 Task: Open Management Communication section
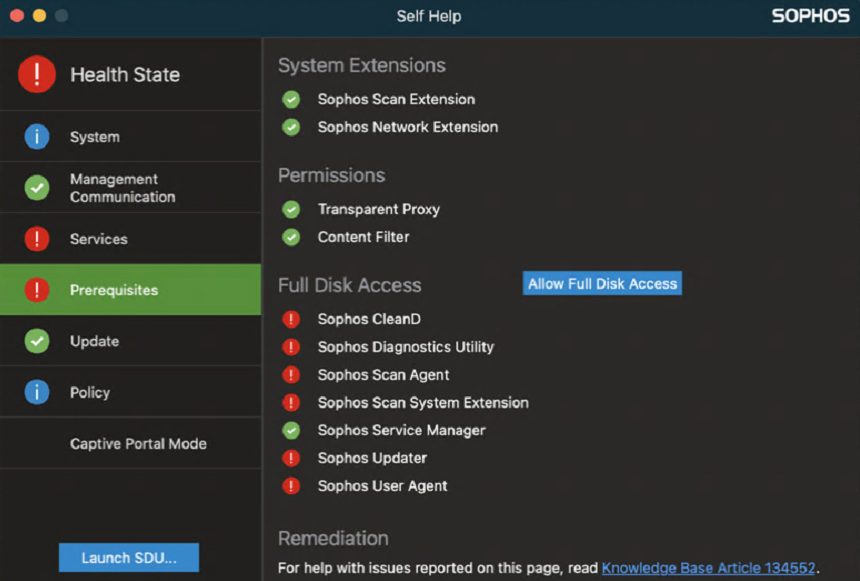[x=131, y=188]
